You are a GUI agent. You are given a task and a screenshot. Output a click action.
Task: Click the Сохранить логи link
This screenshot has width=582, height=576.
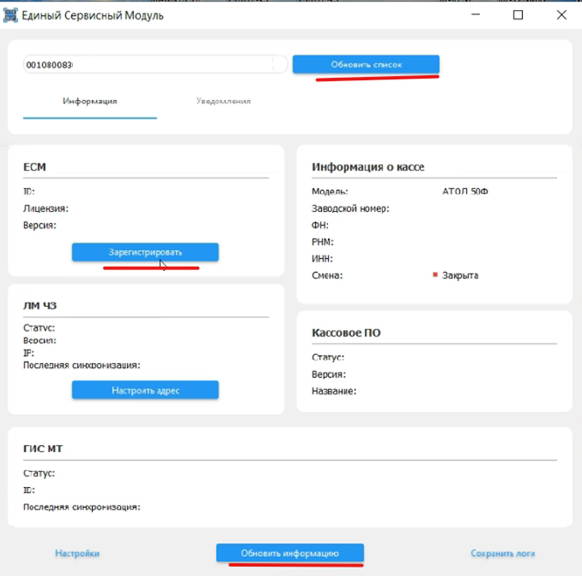coord(503,553)
